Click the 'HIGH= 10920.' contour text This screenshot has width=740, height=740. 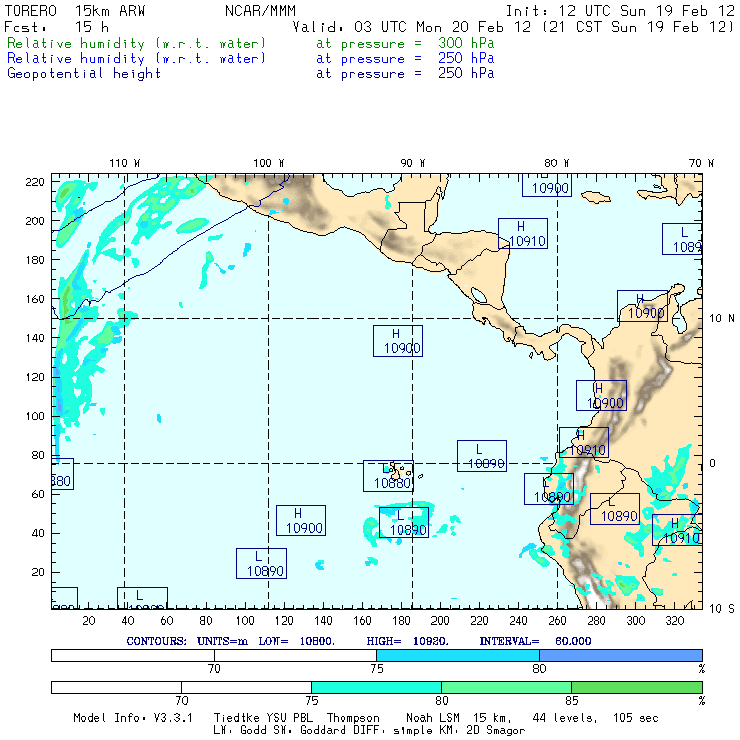point(407,641)
